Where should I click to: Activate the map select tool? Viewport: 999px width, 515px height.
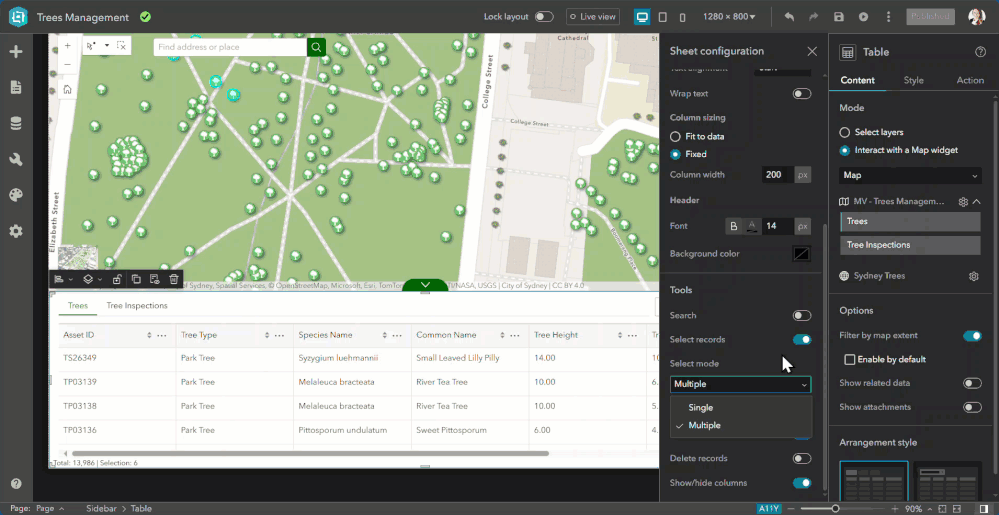click(92, 46)
